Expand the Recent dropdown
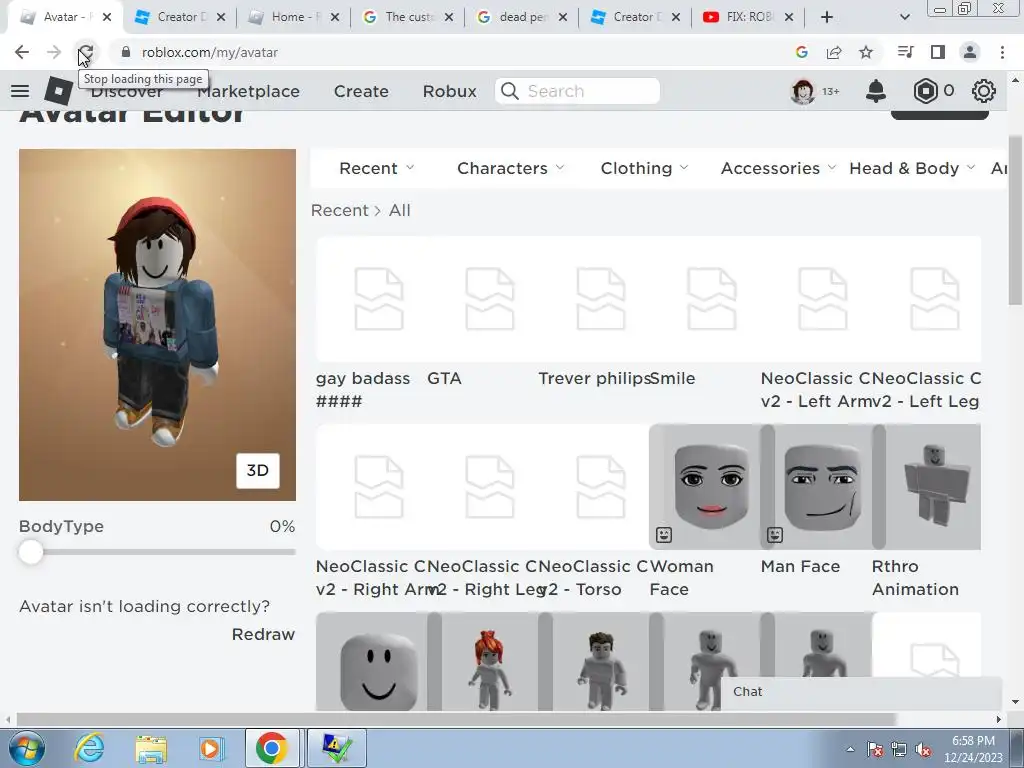This screenshot has width=1024, height=768. tap(376, 168)
